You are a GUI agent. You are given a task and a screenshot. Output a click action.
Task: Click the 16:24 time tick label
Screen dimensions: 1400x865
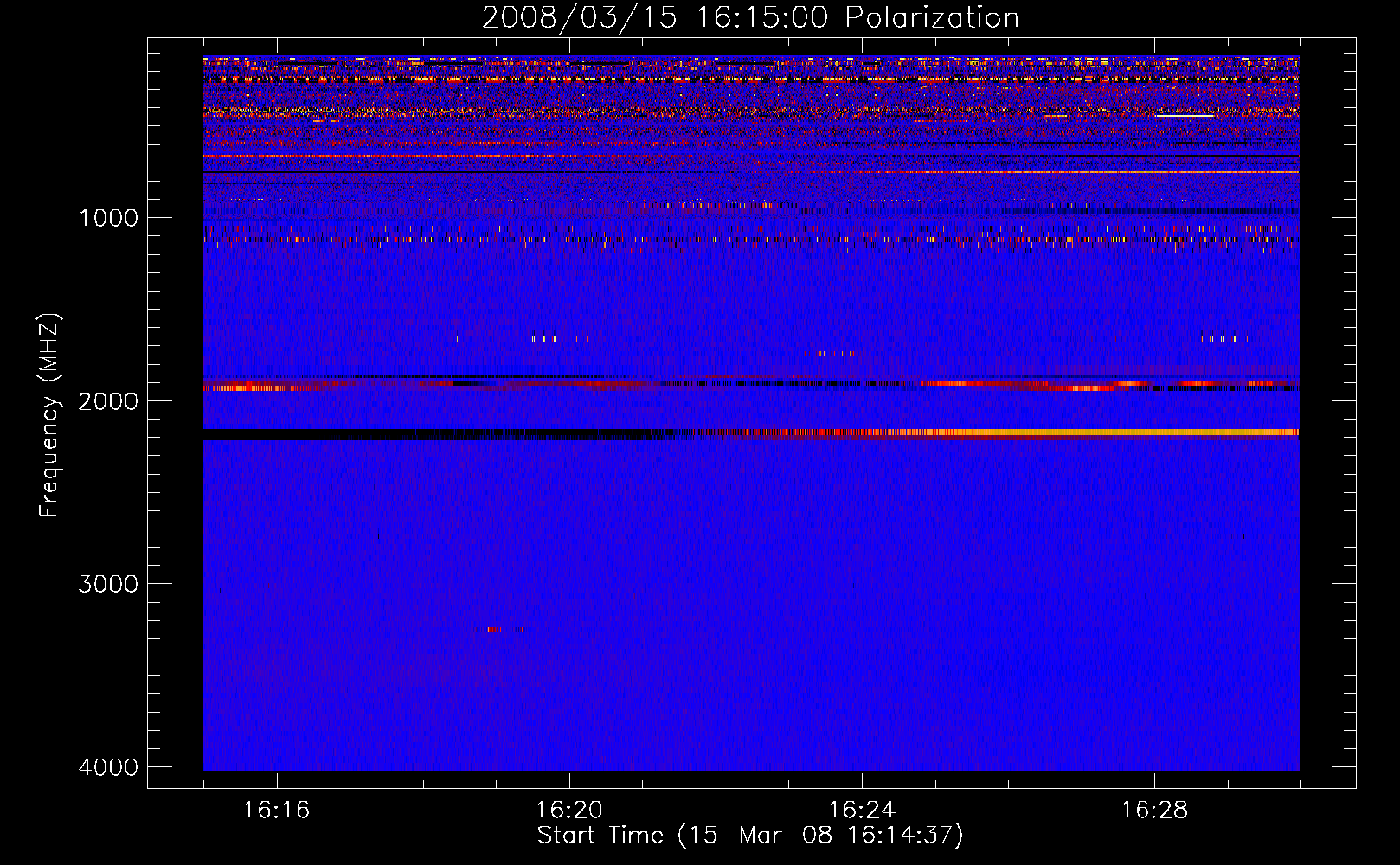[861, 811]
